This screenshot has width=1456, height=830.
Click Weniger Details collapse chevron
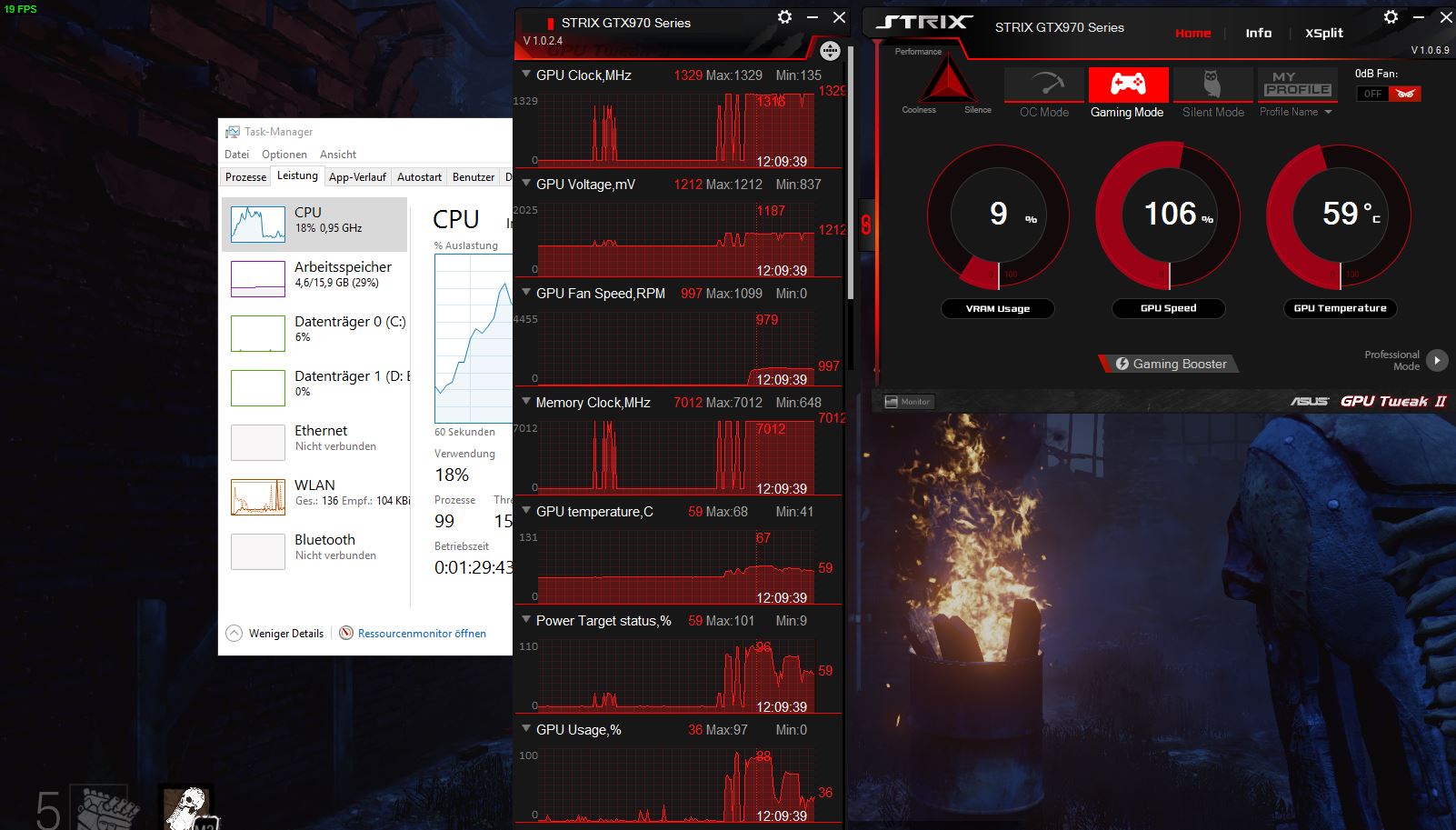point(234,633)
